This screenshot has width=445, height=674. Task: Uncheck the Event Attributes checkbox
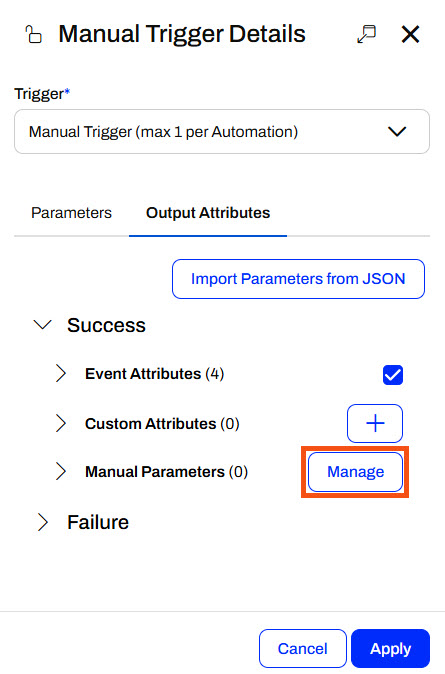tap(393, 375)
